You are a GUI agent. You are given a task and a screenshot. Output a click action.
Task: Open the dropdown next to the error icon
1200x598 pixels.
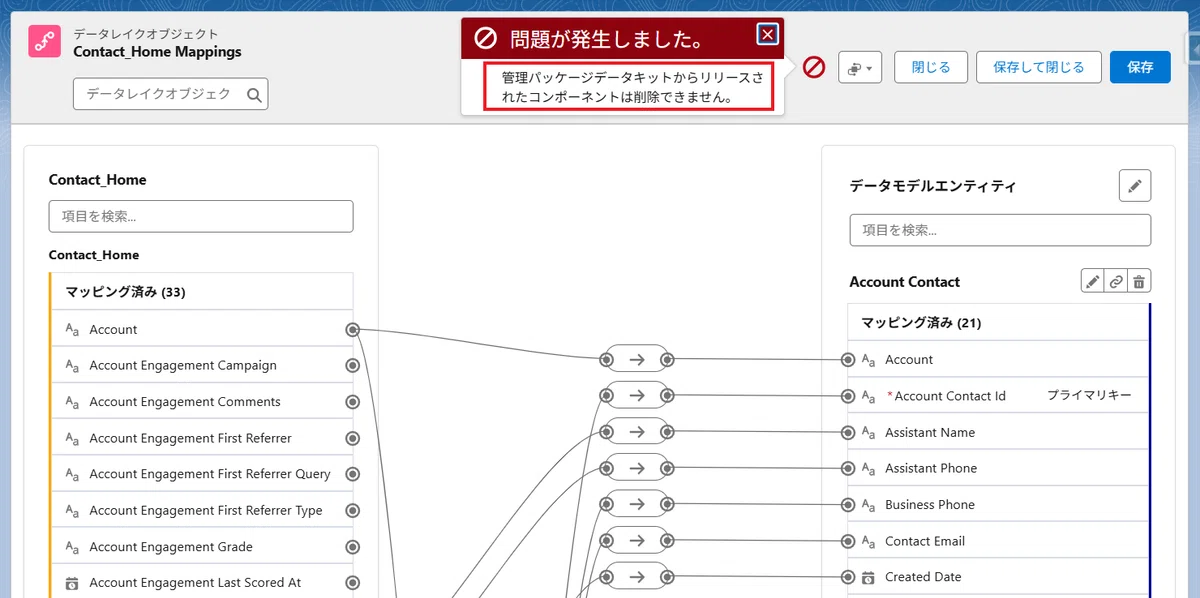[860, 68]
